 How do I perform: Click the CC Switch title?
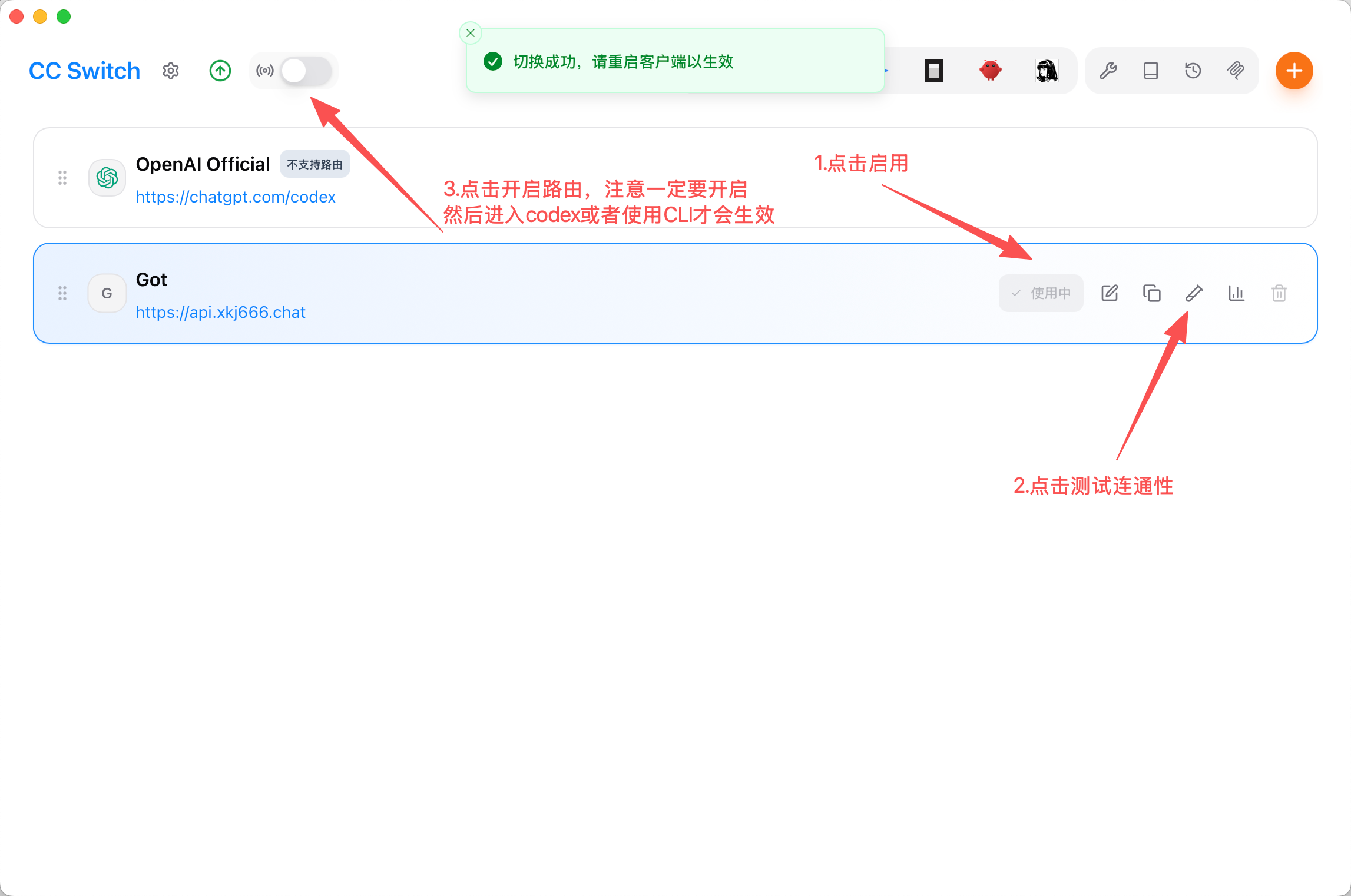click(84, 71)
